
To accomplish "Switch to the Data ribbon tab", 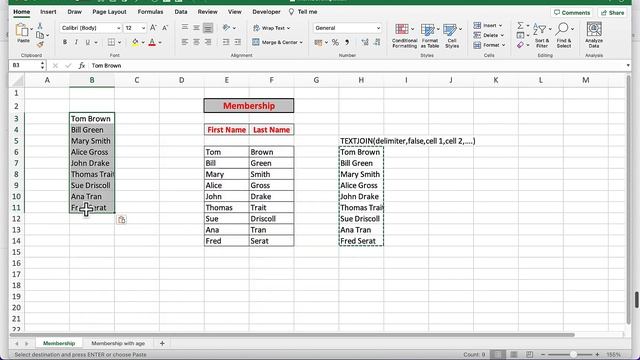I will point(181,12).
